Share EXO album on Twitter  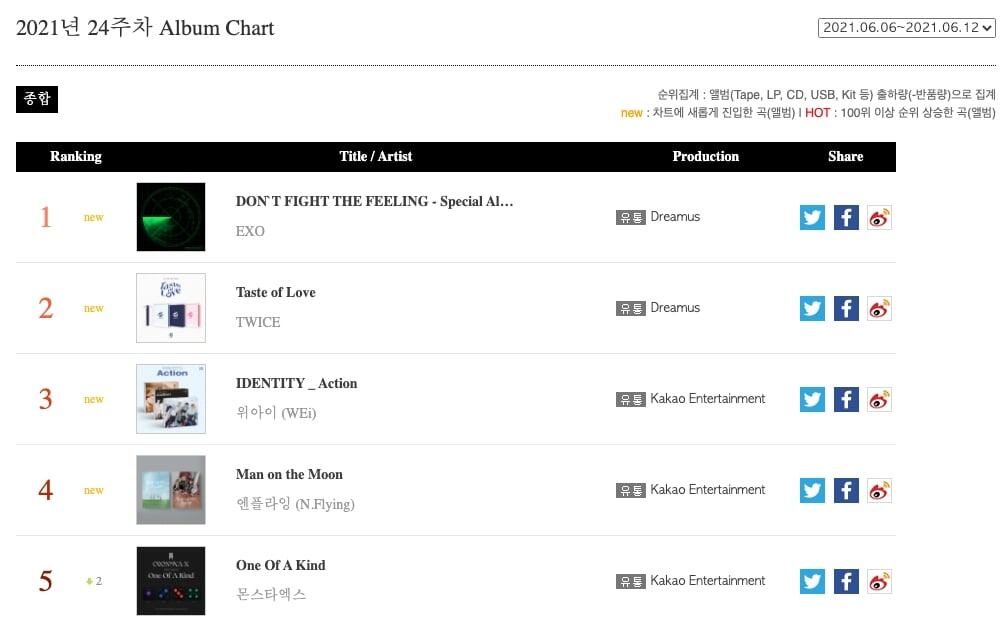click(x=812, y=217)
